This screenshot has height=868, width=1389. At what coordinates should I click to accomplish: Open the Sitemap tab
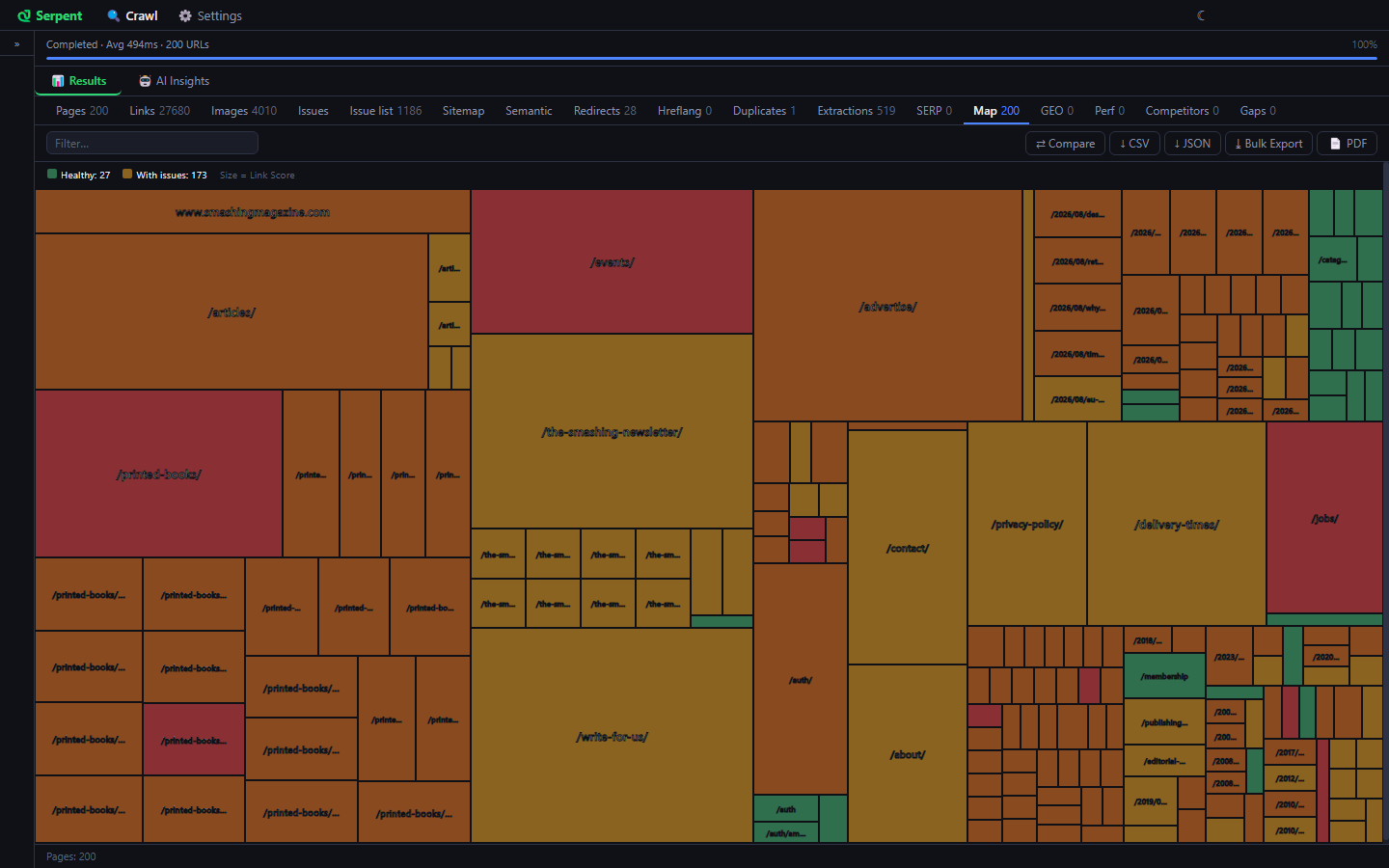(x=464, y=111)
